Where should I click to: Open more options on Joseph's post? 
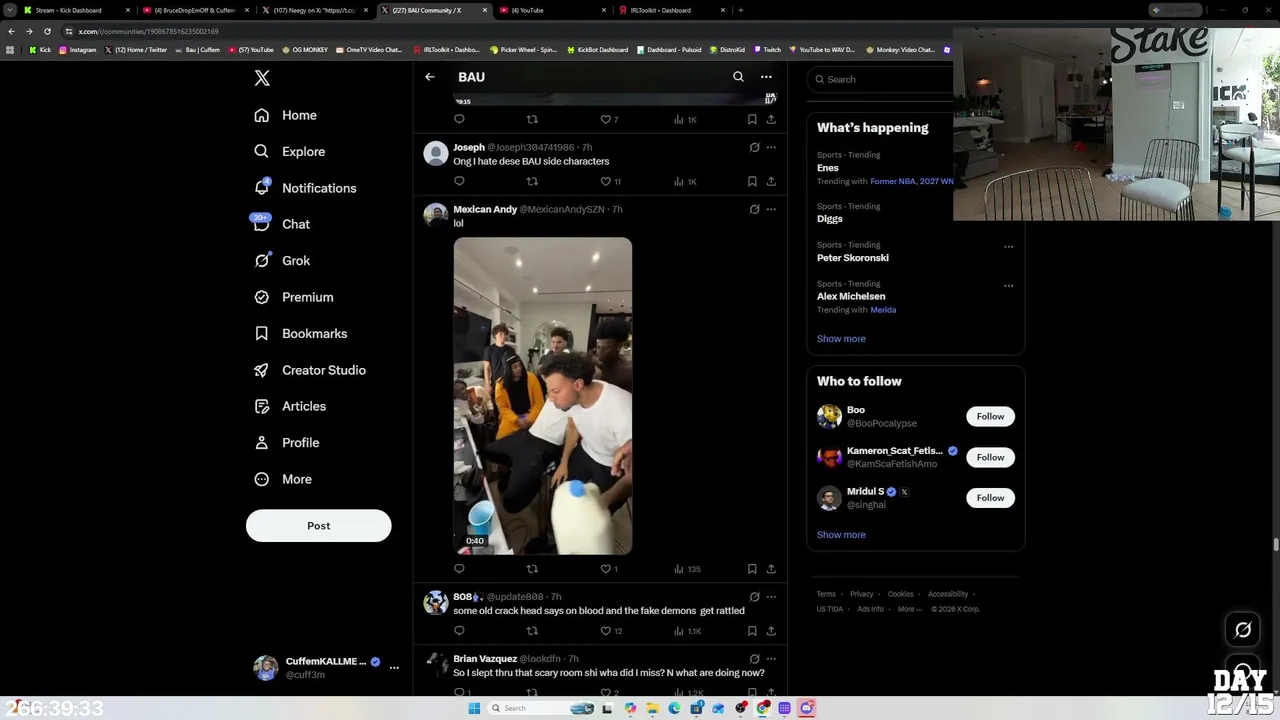tap(771, 147)
